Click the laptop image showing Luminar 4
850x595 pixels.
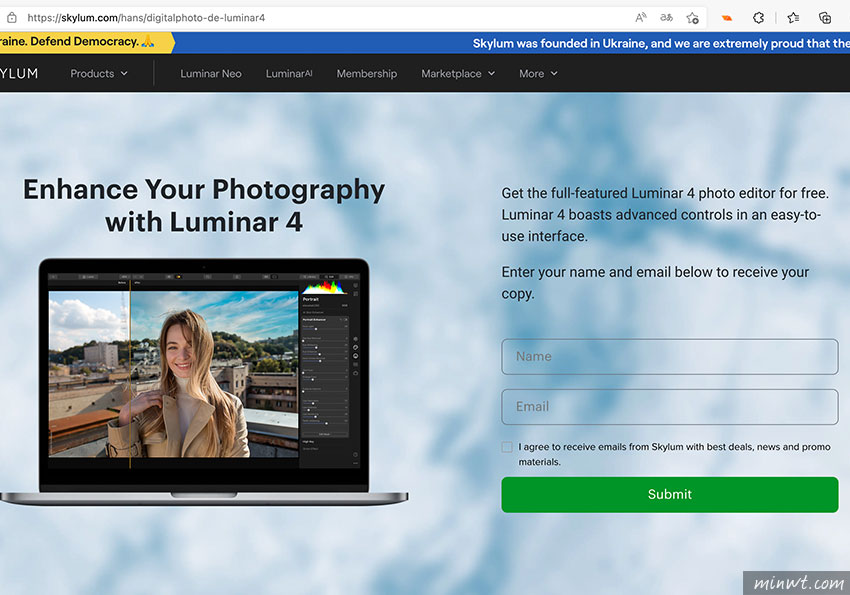click(204, 382)
